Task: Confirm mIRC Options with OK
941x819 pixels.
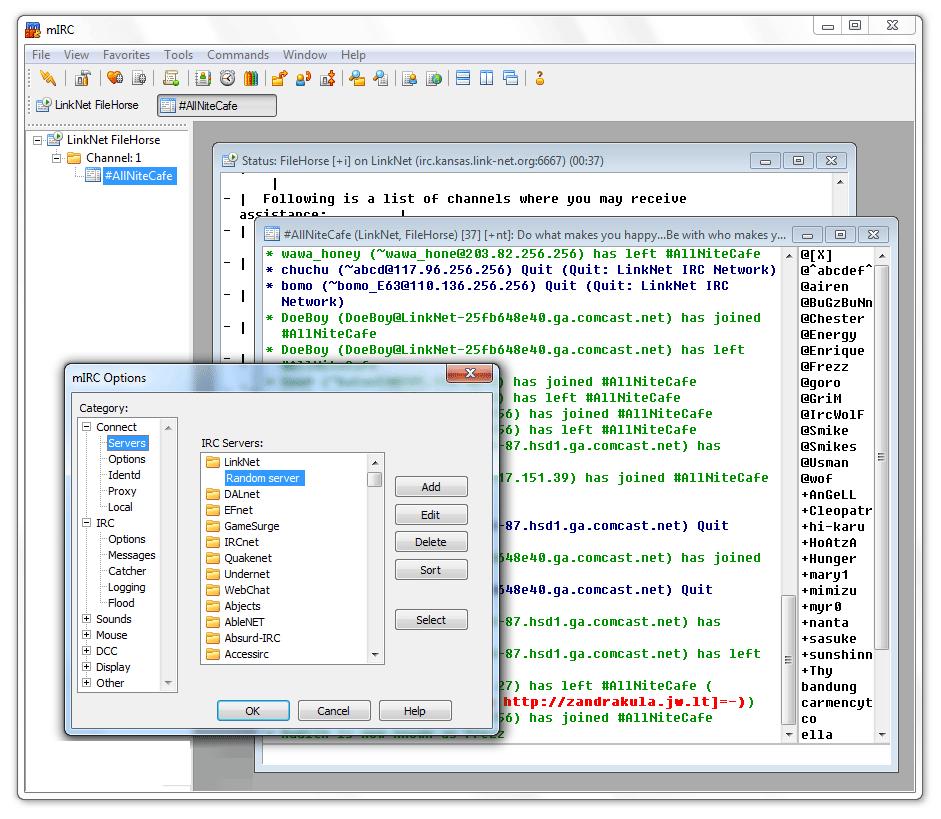Action: pos(253,711)
